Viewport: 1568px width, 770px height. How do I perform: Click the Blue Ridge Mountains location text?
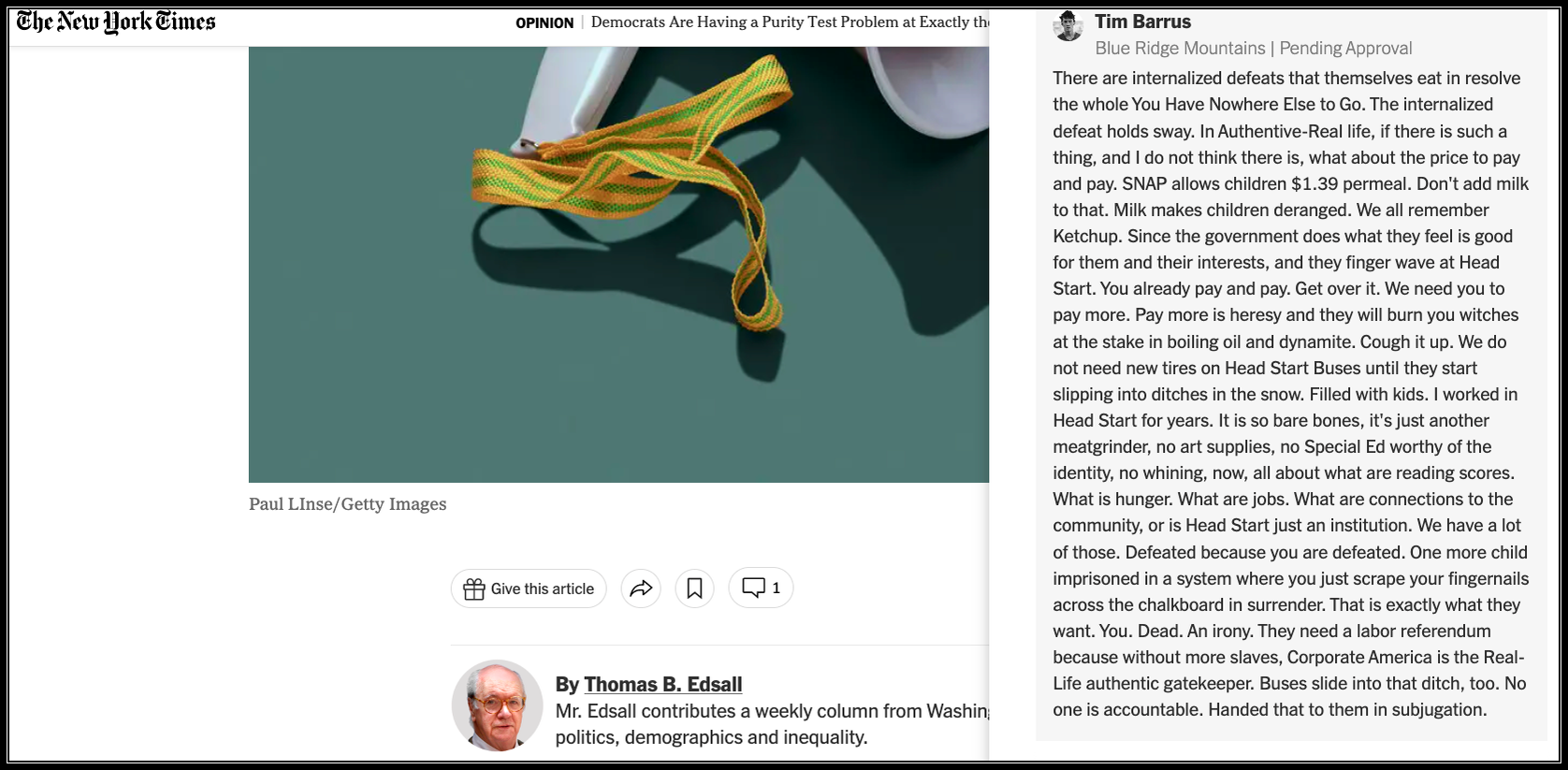pos(1180,49)
